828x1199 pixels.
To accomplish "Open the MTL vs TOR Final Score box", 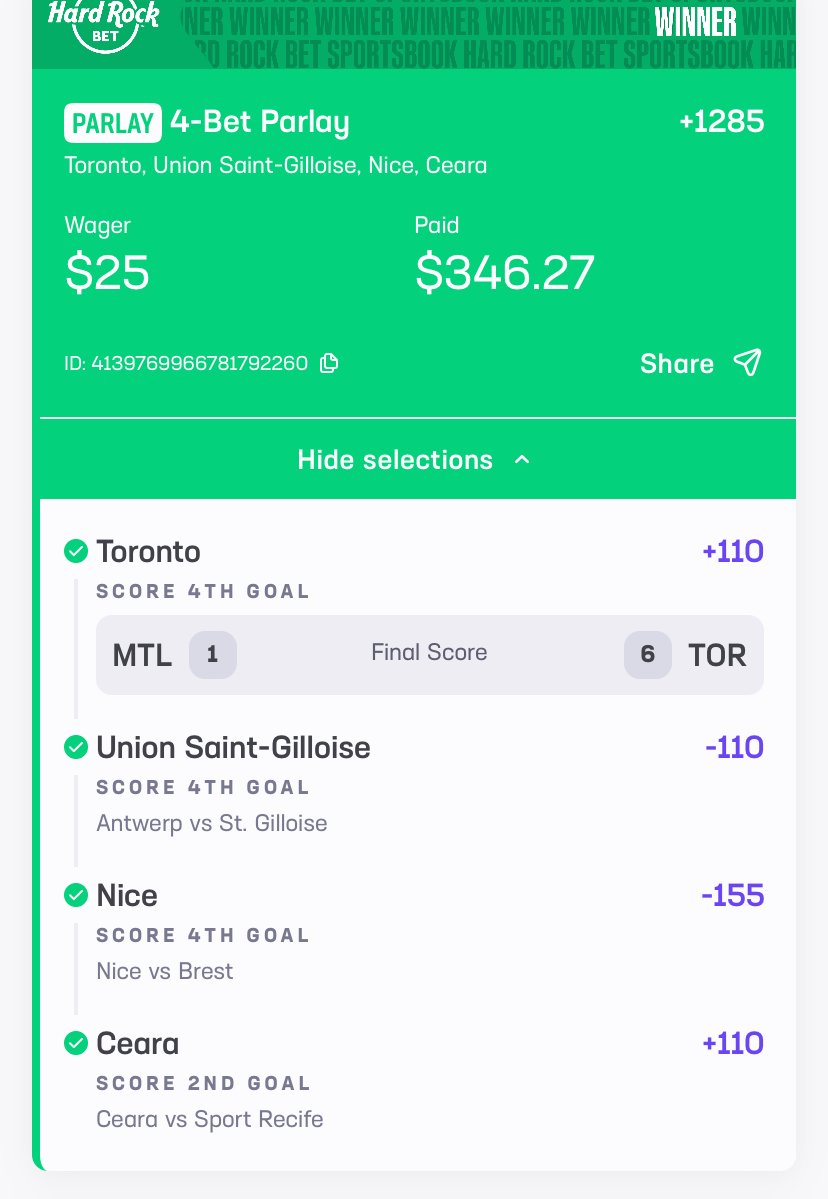I will click(x=430, y=655).
